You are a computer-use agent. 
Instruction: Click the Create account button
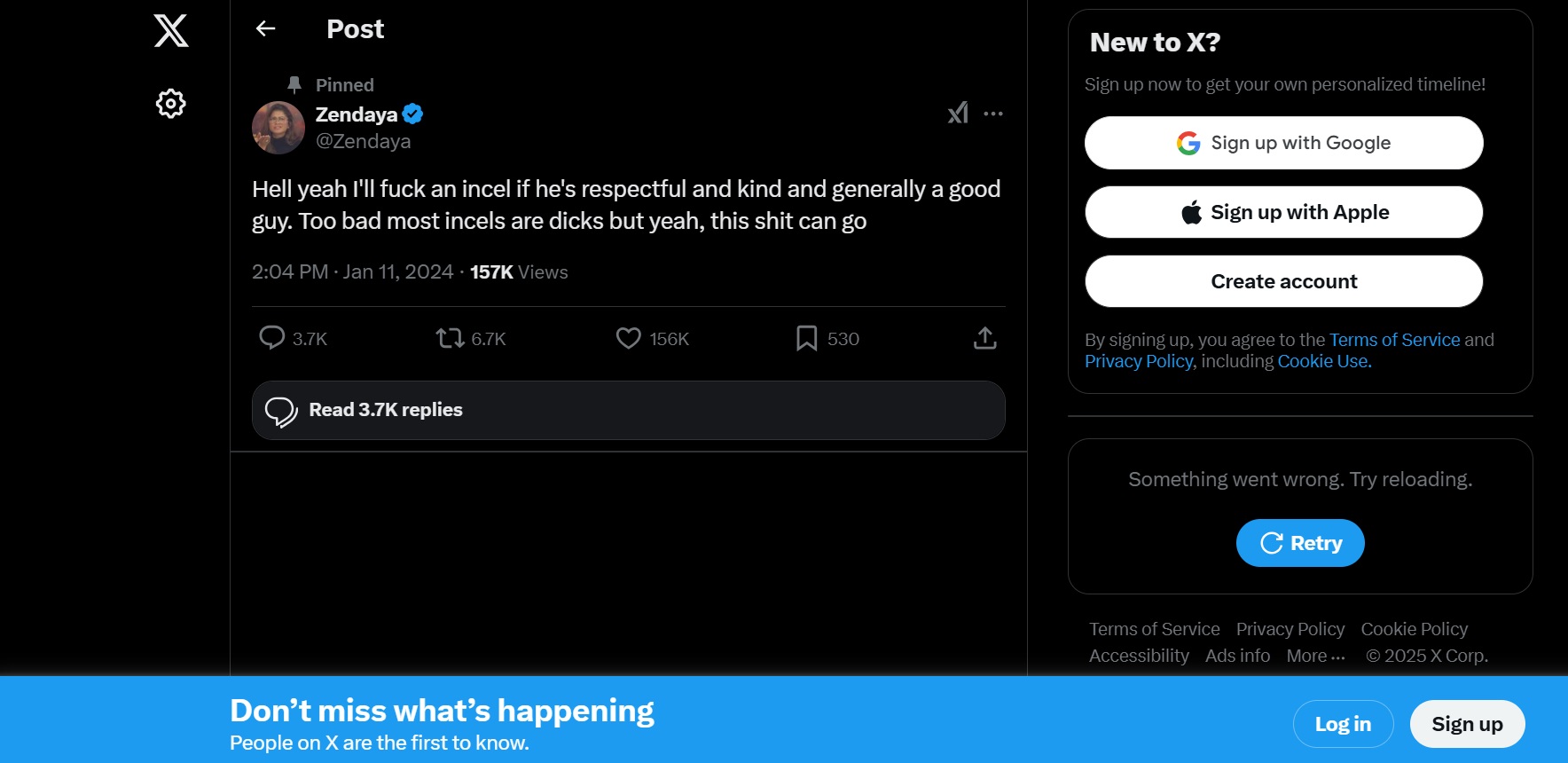pyautogui.click(x=1283, y=281)
